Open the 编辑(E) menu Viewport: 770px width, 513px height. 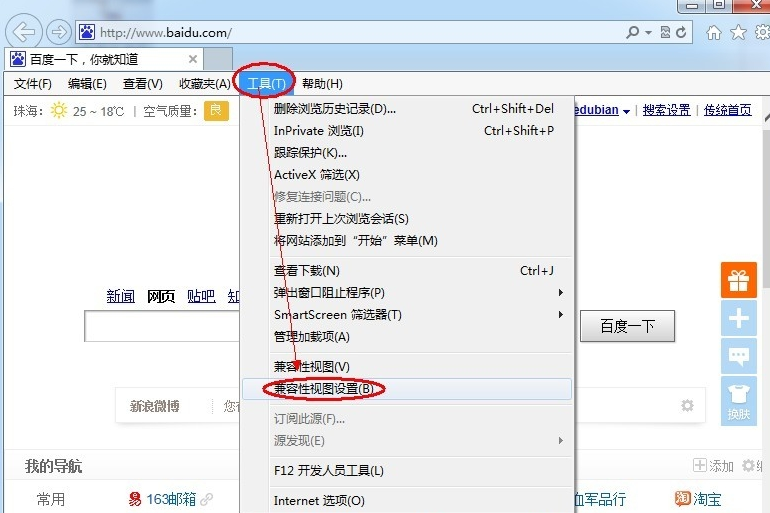tap(87, 84)
